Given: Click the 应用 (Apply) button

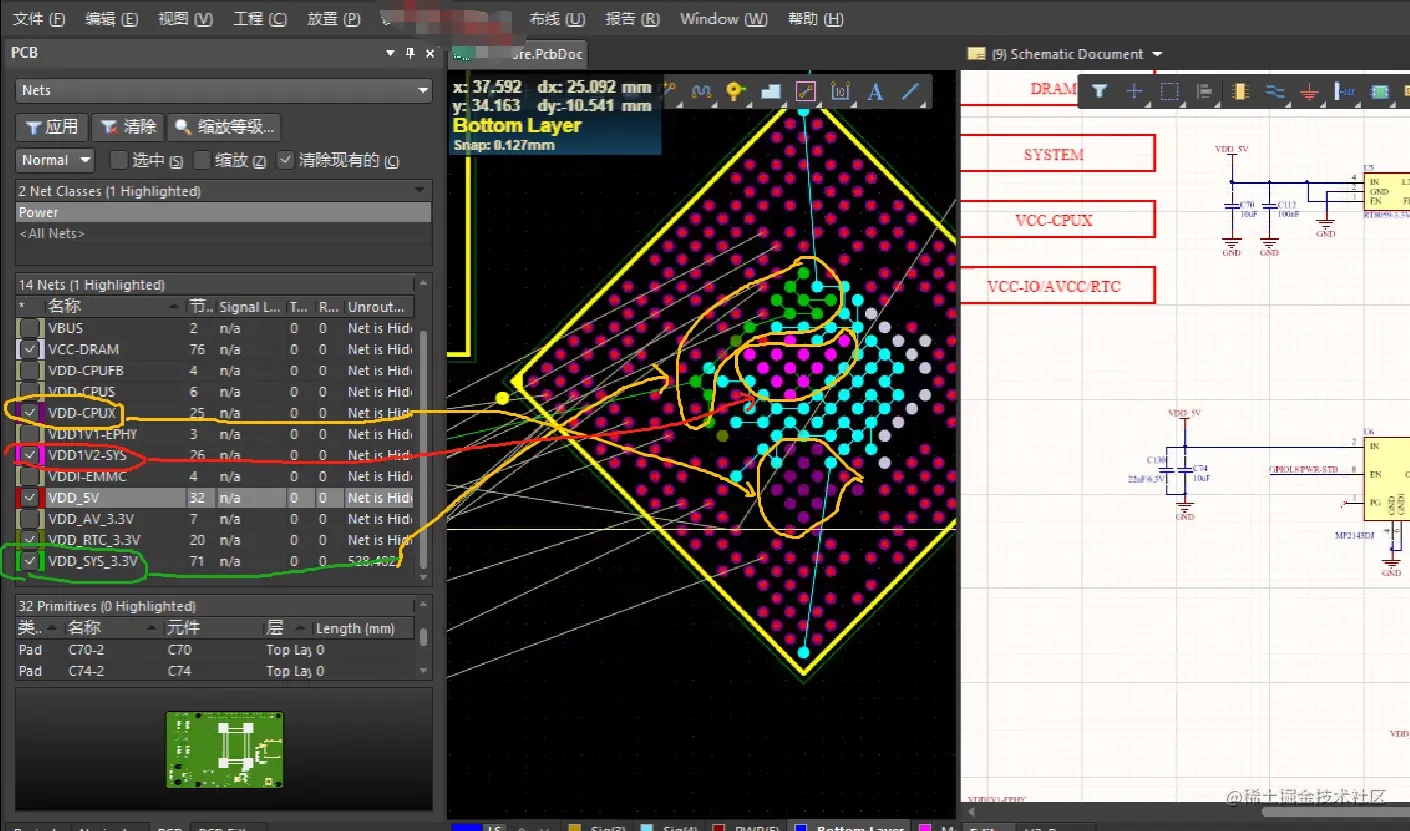Looking at the screenshot, I should point(52,127).
